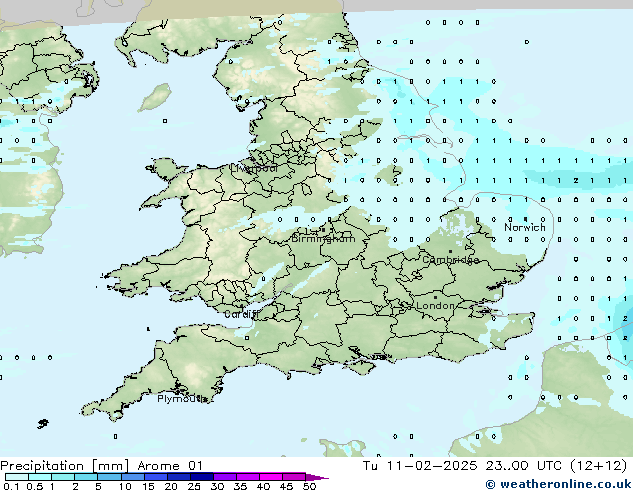The width and height of the screenshot is (634, 490).
Task: Click the Arome 01 model label
Action: (170, 466)
